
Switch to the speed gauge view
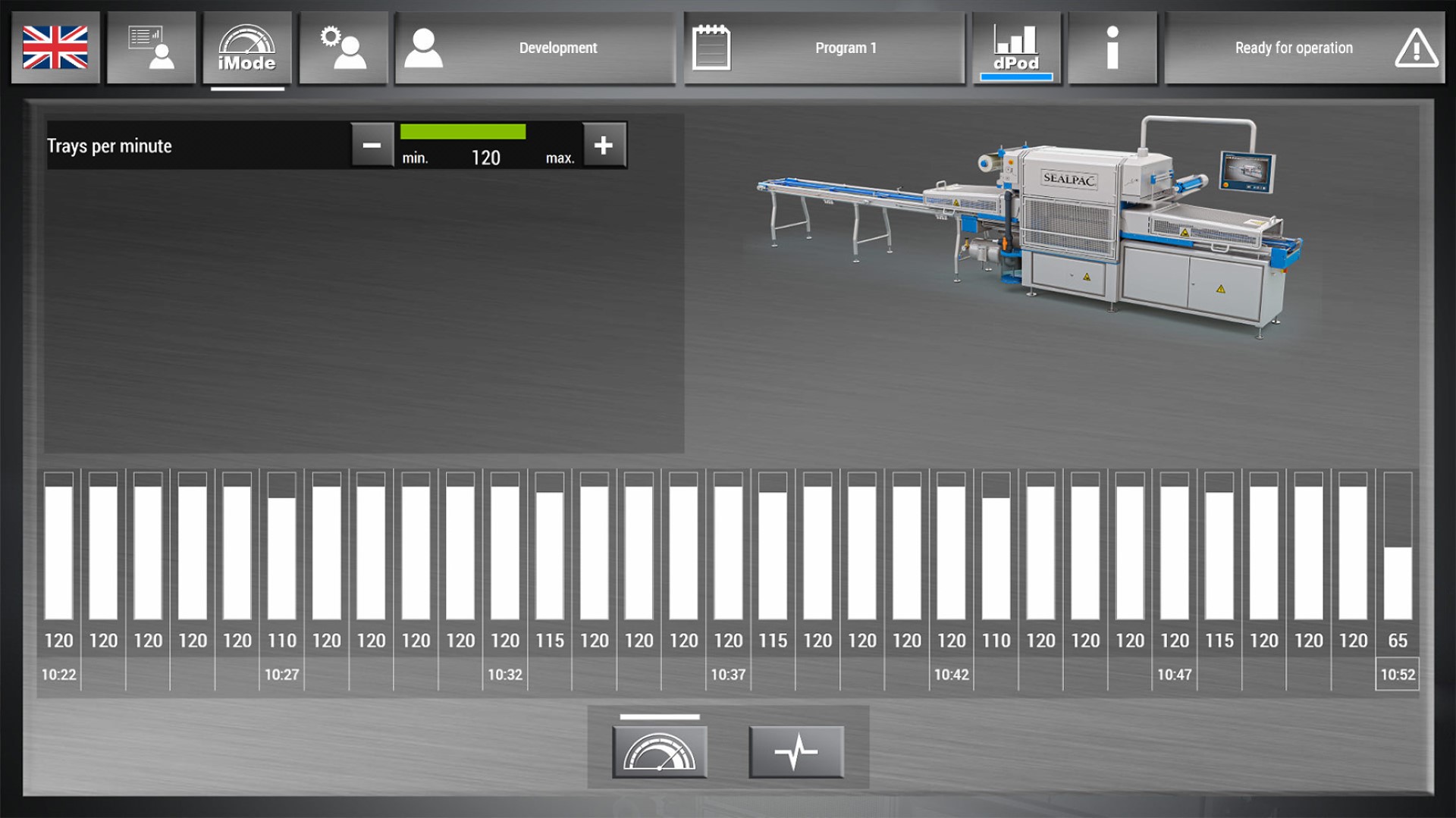[x=659, y=752]
